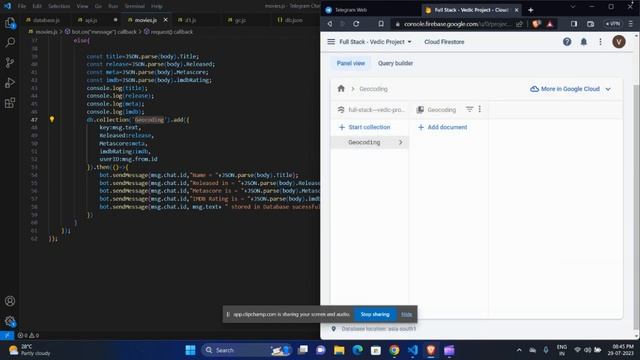Viewport: 640px width, 360px height.
Task: Click the Firestore home root icon
Action: pyautogui.click(x=341, y=89)
